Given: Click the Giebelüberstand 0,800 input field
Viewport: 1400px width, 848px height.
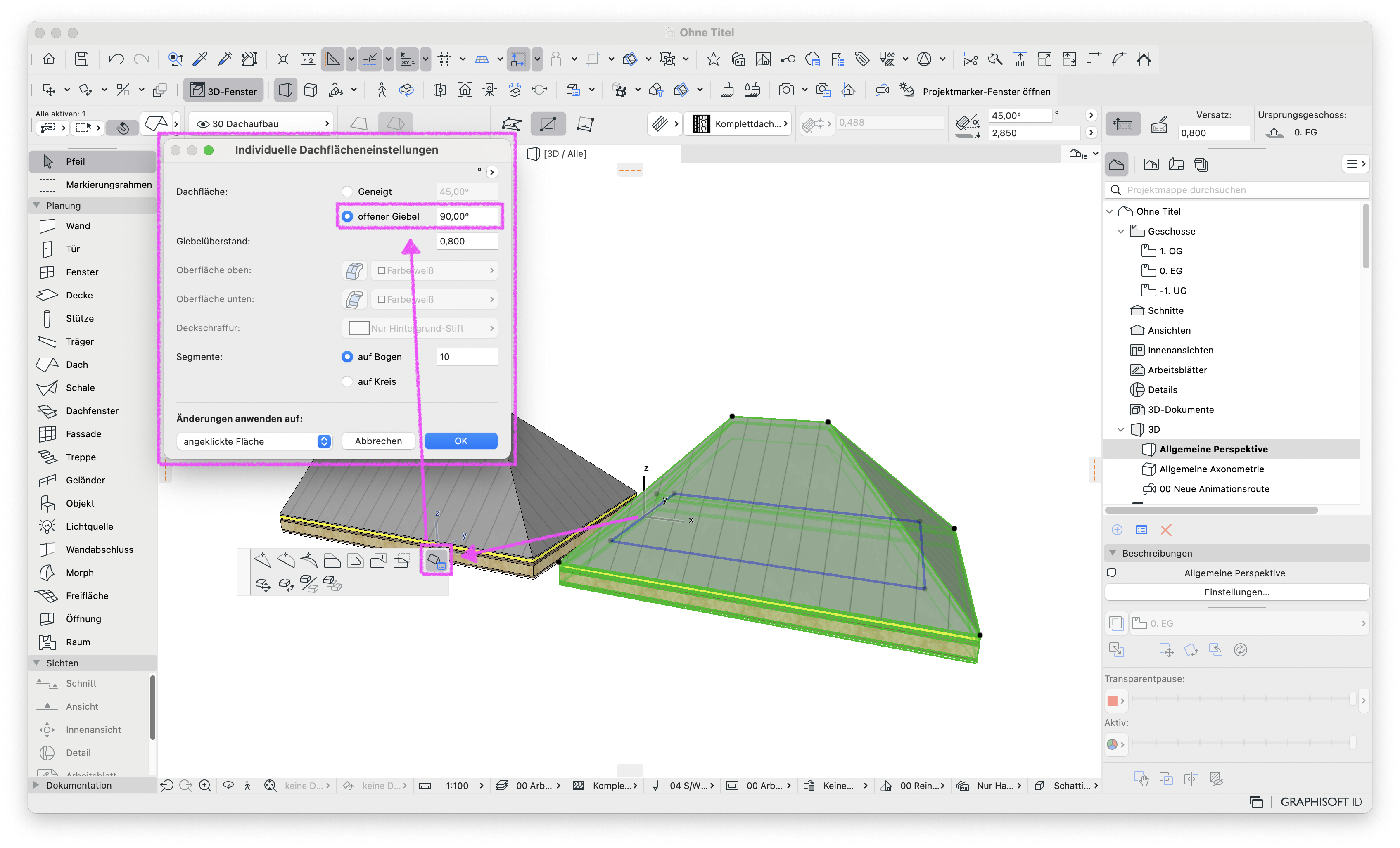Looking at the screenshot, I should tap(467, 242).
